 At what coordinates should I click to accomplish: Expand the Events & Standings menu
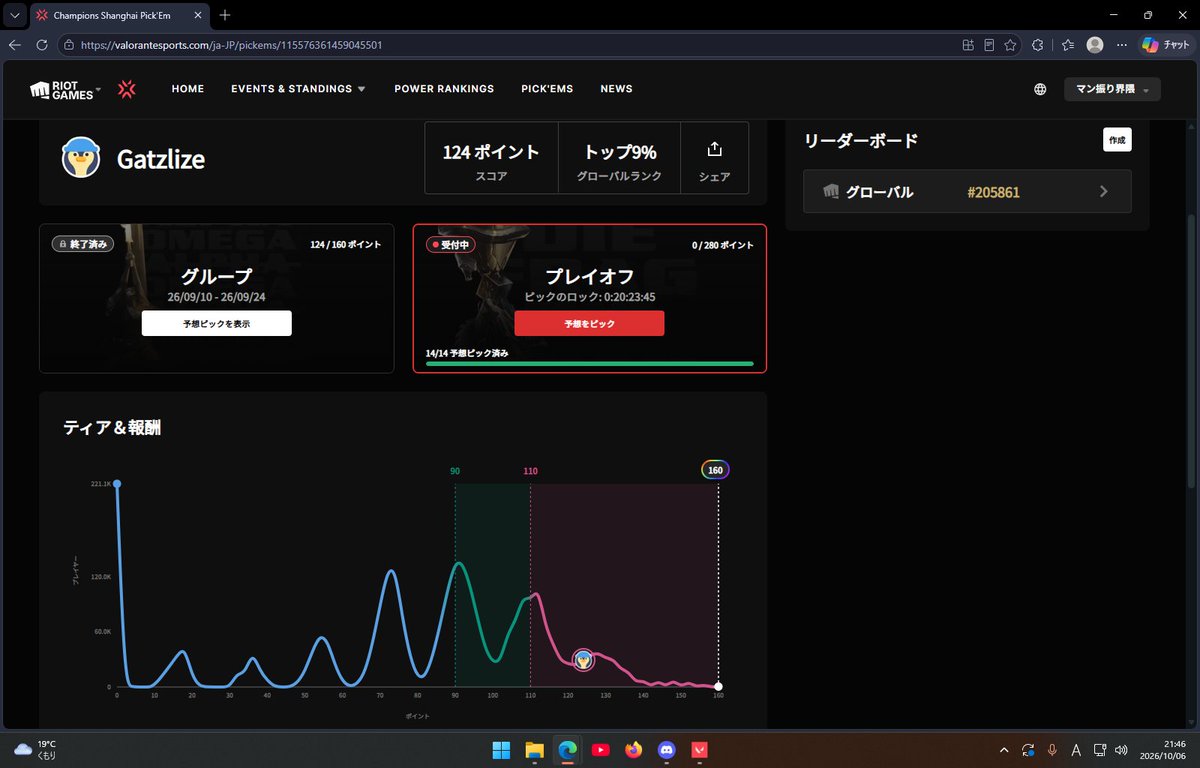[x=299, y=89]
